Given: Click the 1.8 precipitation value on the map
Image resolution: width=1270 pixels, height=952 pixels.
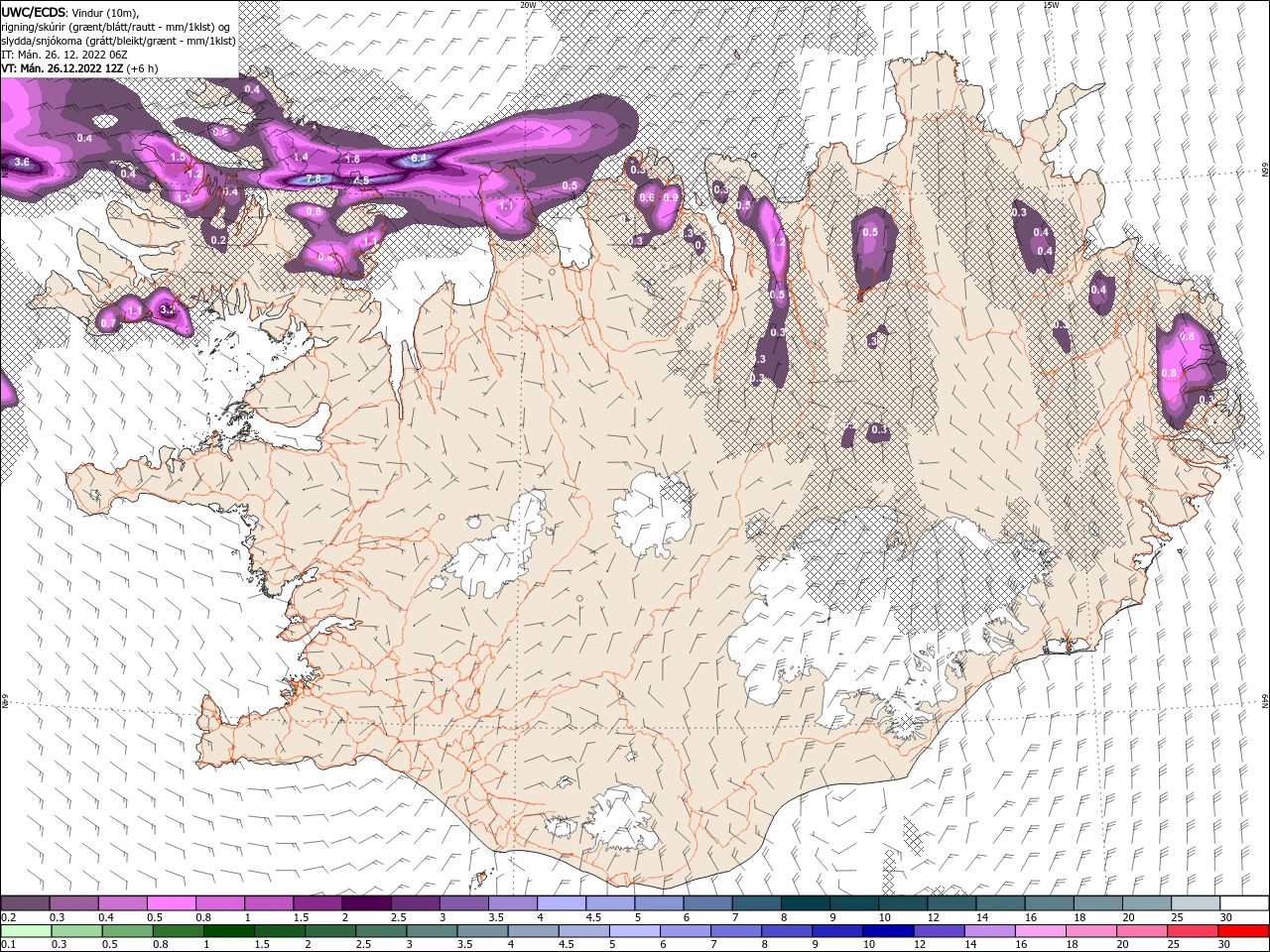Looking at the screenshot, I should coord(351,159).
